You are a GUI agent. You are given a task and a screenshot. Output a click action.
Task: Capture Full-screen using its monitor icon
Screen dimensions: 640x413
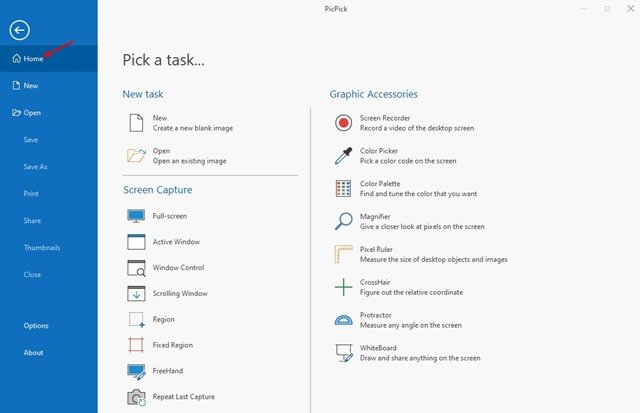137,216
